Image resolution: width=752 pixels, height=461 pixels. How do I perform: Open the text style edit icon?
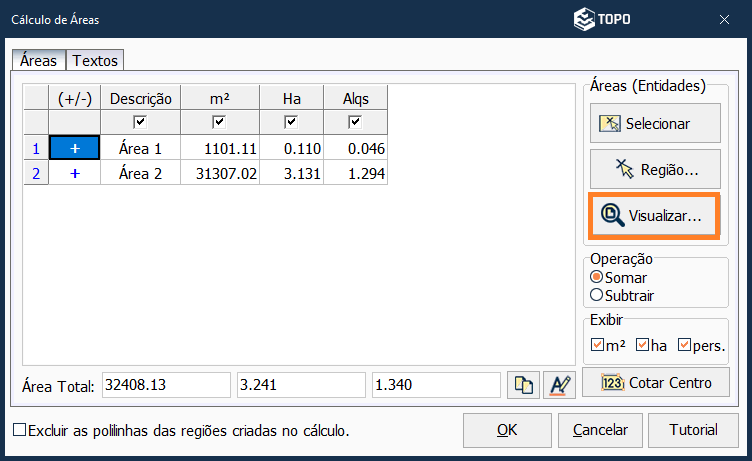(558, 386)
